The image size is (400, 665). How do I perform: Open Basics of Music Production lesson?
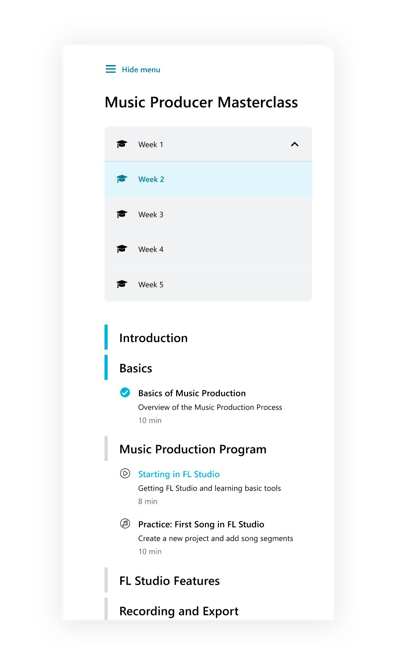click(x=192, y=393)
